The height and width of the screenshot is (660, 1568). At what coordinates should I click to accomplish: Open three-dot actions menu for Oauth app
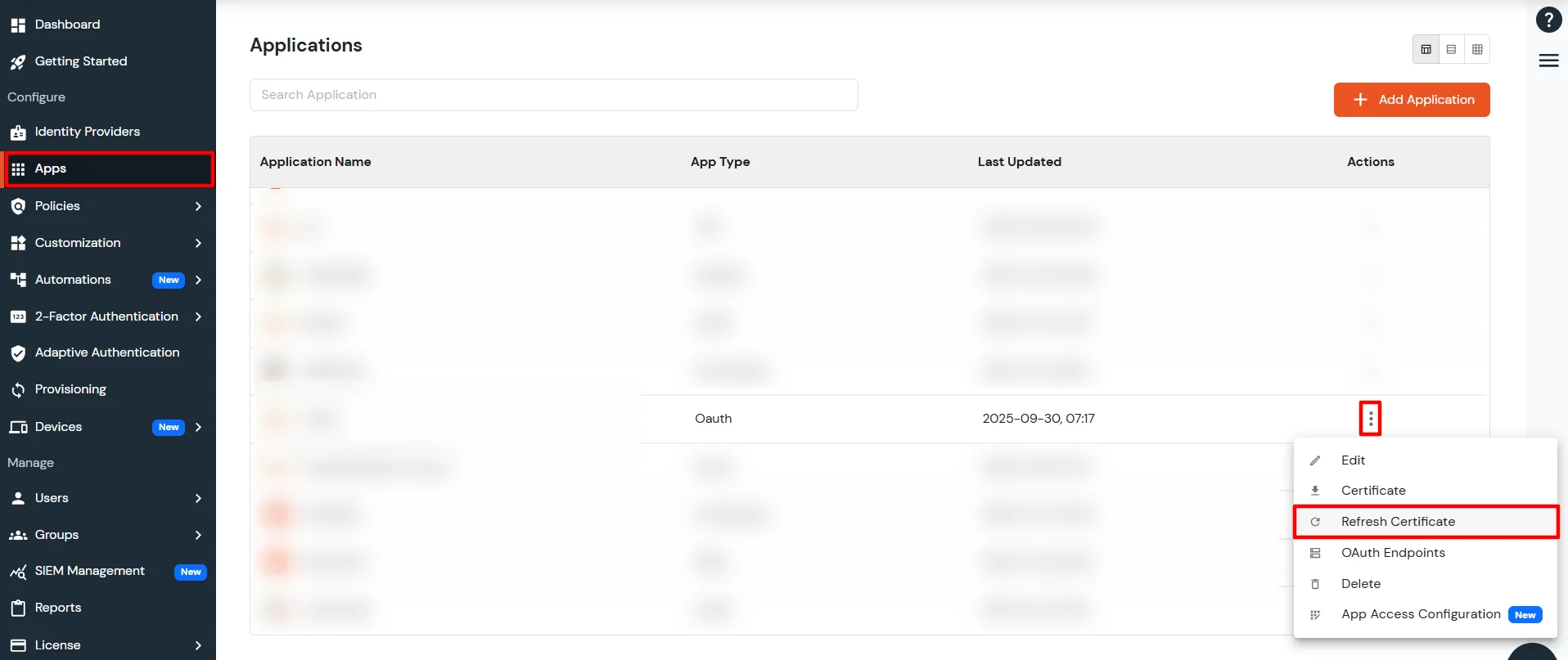(1371, 419)
